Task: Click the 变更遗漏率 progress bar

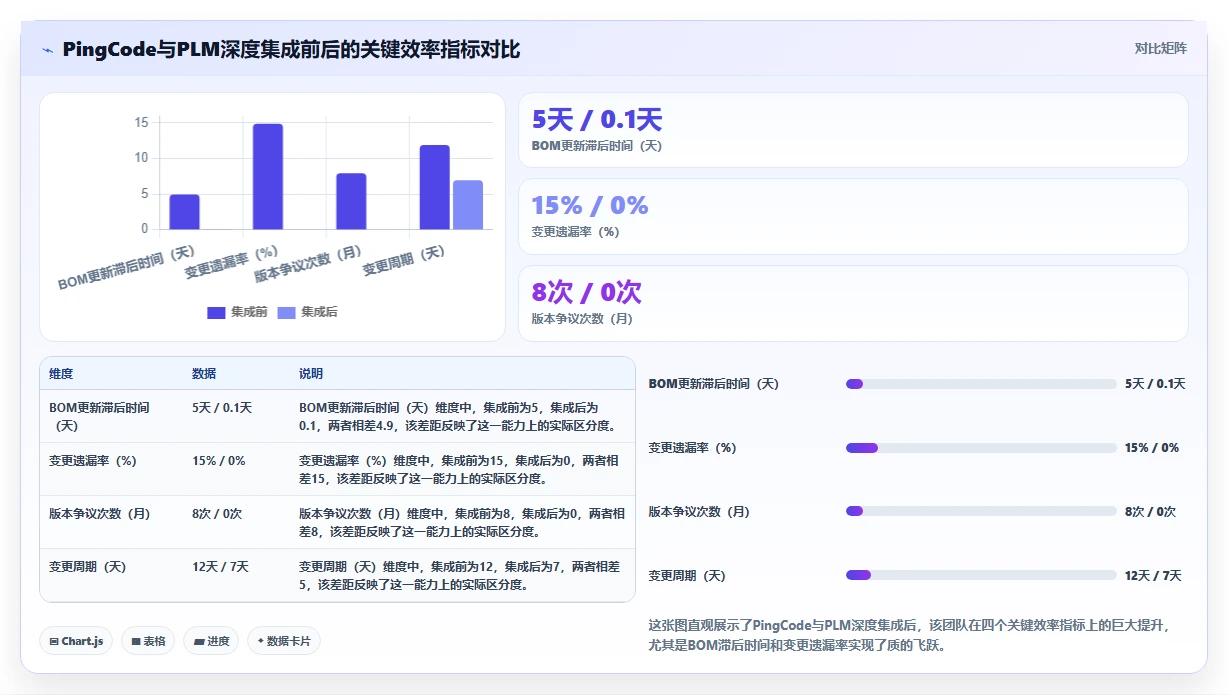Action: click(x=981, y=448)
